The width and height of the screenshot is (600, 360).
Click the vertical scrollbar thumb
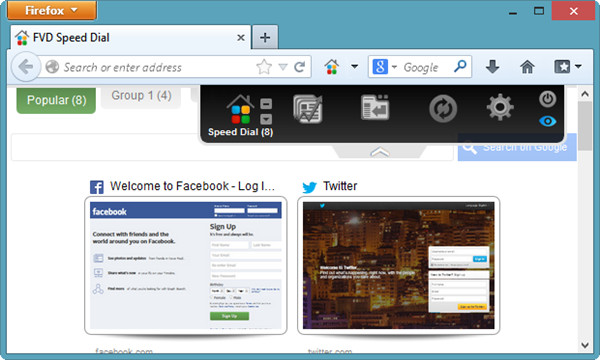click(x=585, y=126)
